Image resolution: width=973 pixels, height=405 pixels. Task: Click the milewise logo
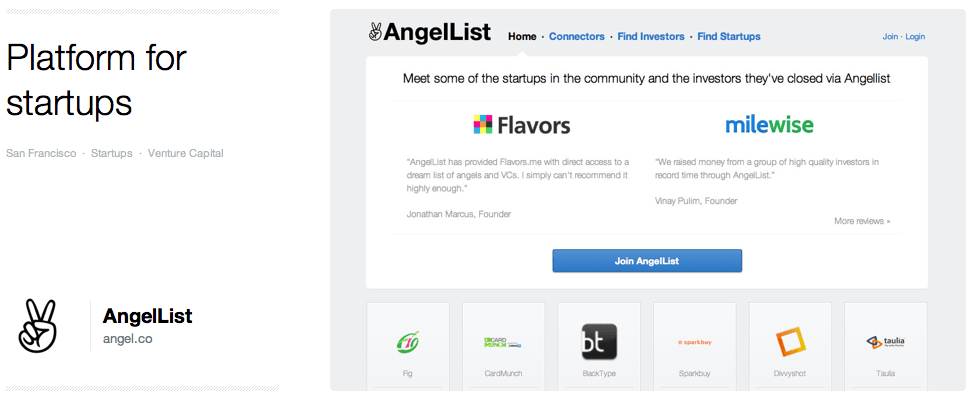(x=769, y=125)
